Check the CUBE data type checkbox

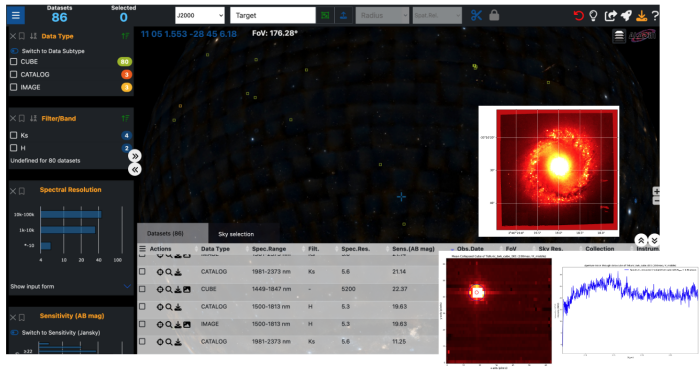(x=14, y=62)
